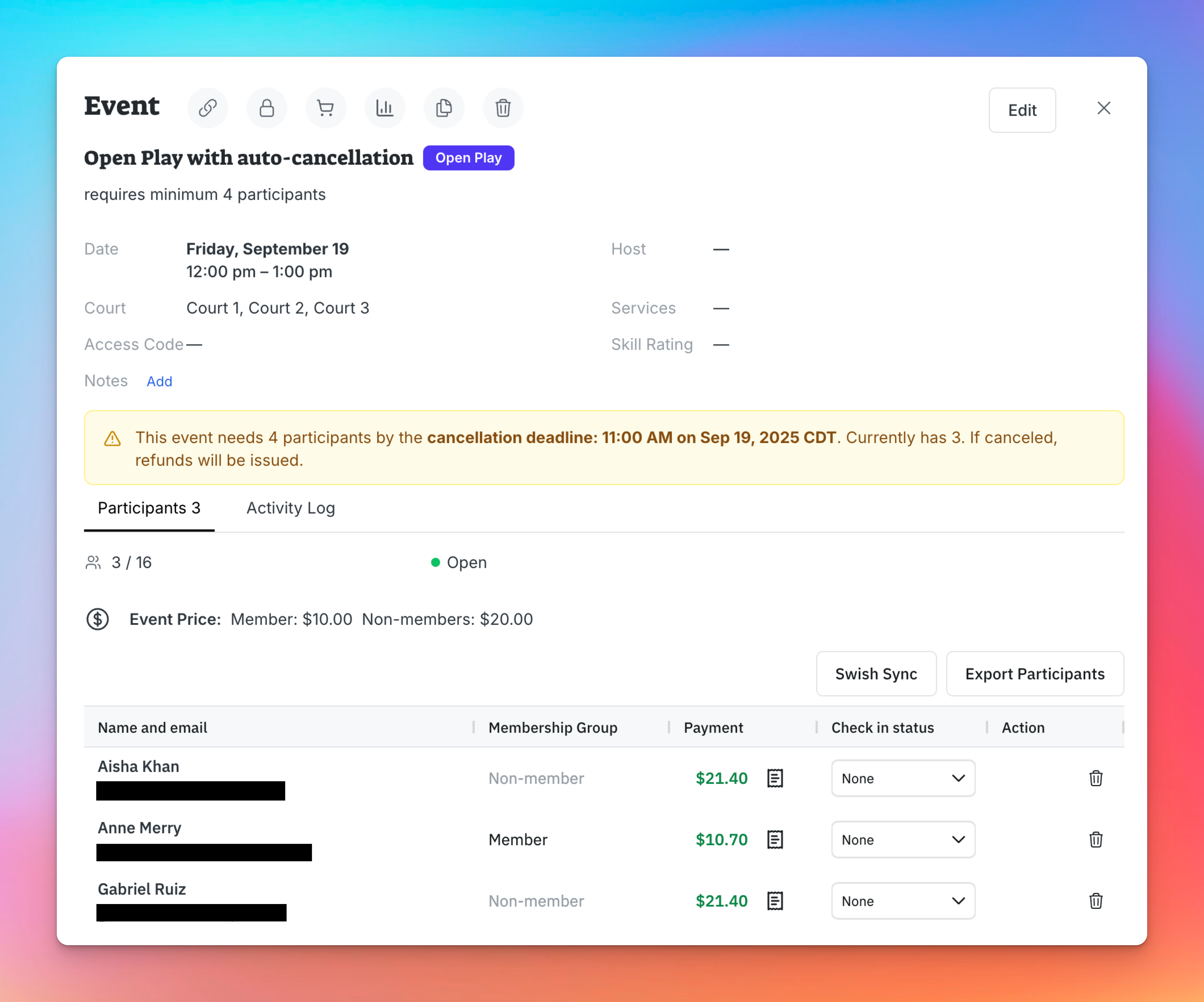Open receipt icon for Anne Merry
This screenshot has height=1002, width=1204.
tap(775, 840)
